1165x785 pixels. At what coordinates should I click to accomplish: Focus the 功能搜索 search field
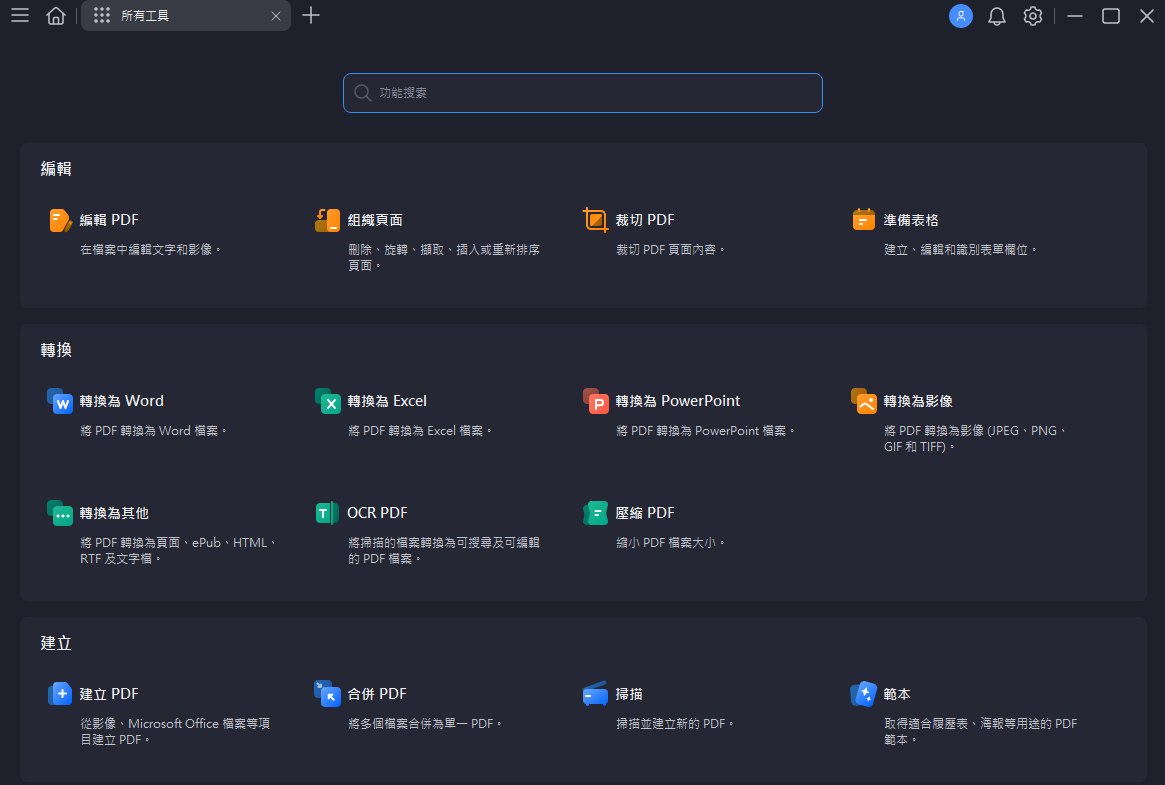tap(582, 93)
